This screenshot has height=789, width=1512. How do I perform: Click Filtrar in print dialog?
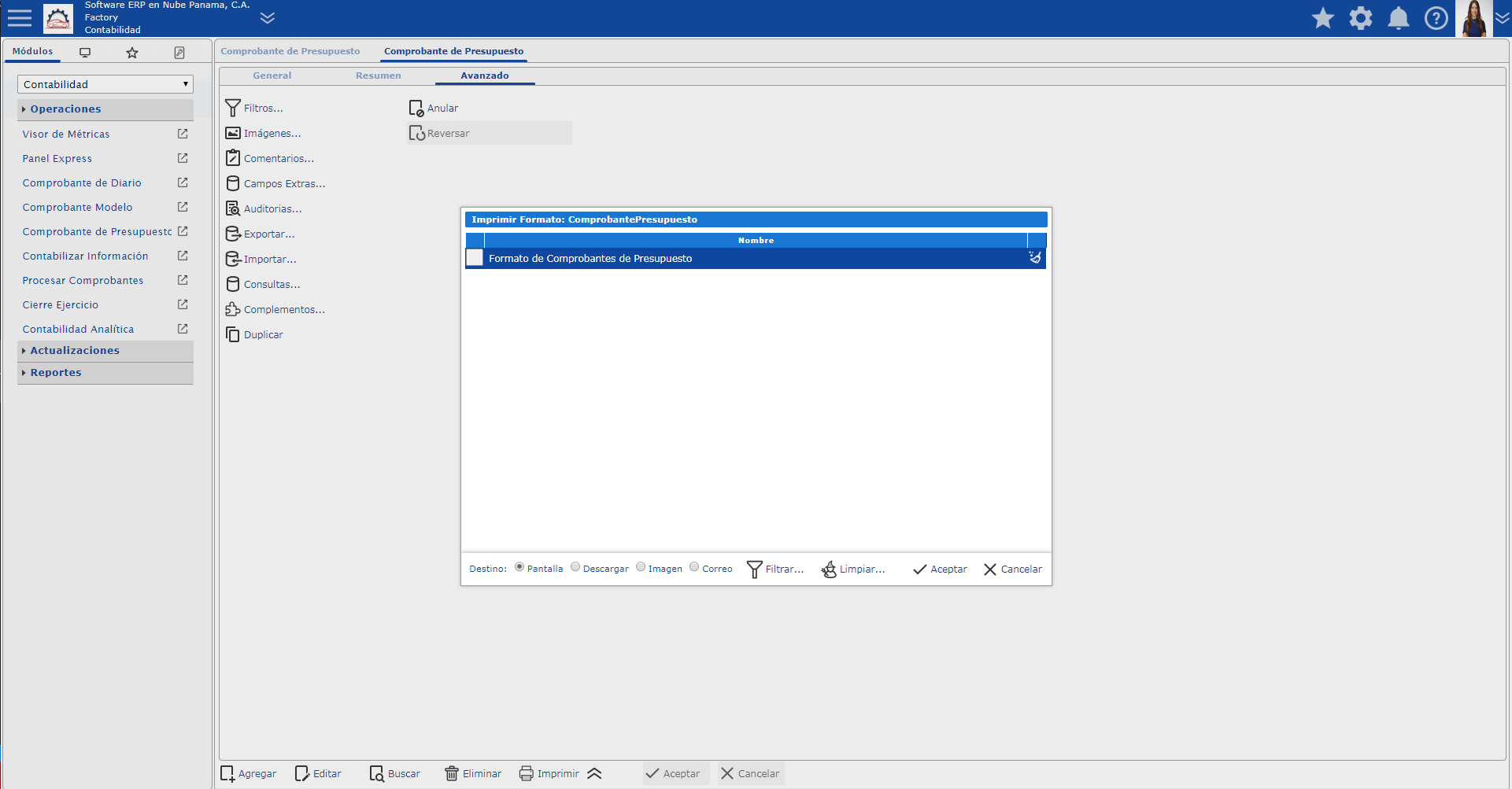pos(775,570)
